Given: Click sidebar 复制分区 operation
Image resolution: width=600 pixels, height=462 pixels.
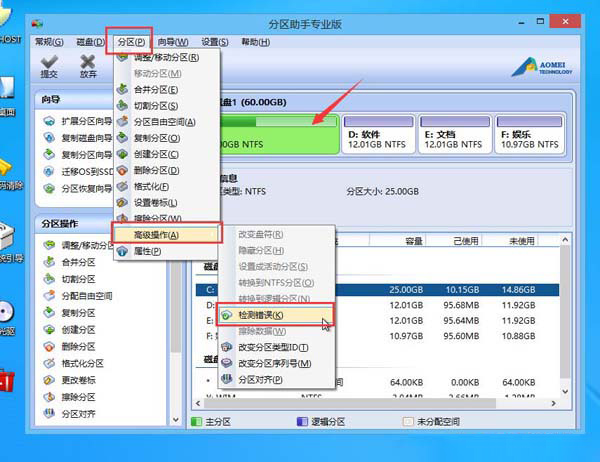Looking at the screenshot, I should click(69, 313).
